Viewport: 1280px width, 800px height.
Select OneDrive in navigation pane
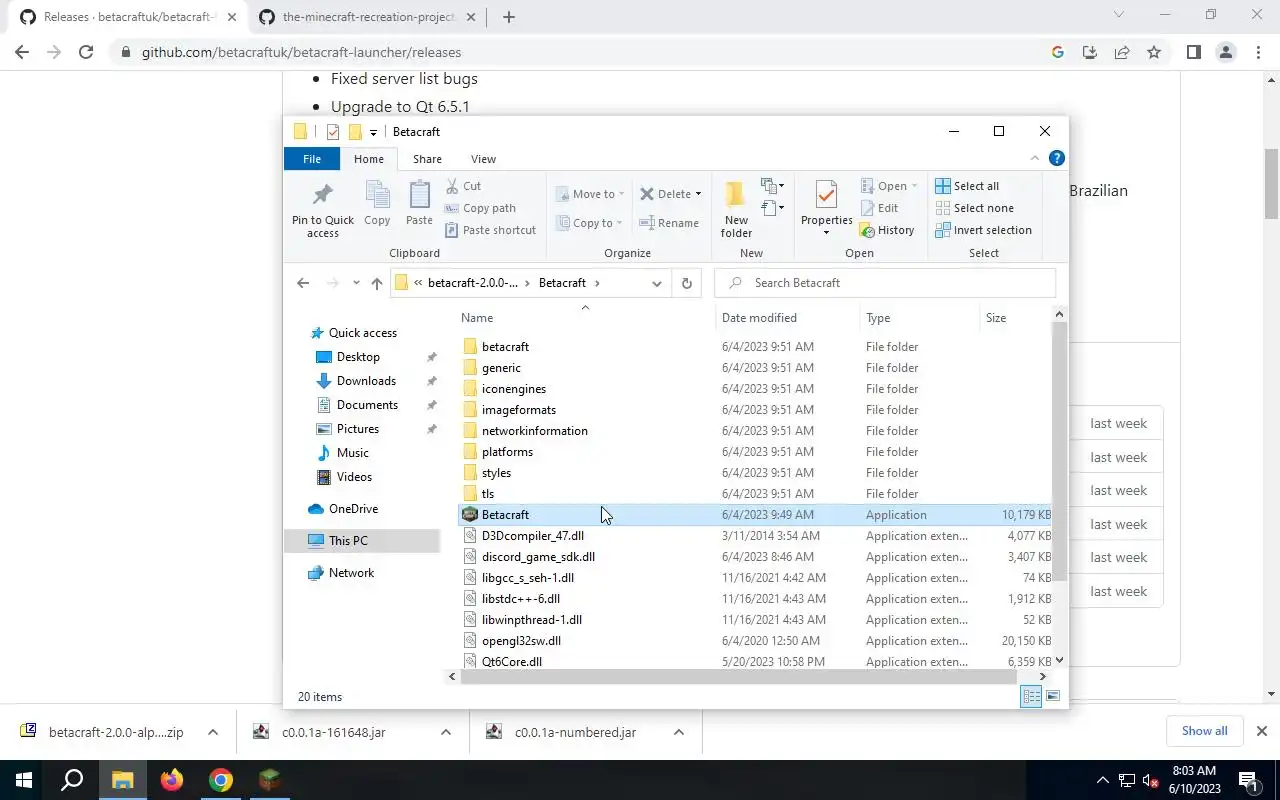353,509
